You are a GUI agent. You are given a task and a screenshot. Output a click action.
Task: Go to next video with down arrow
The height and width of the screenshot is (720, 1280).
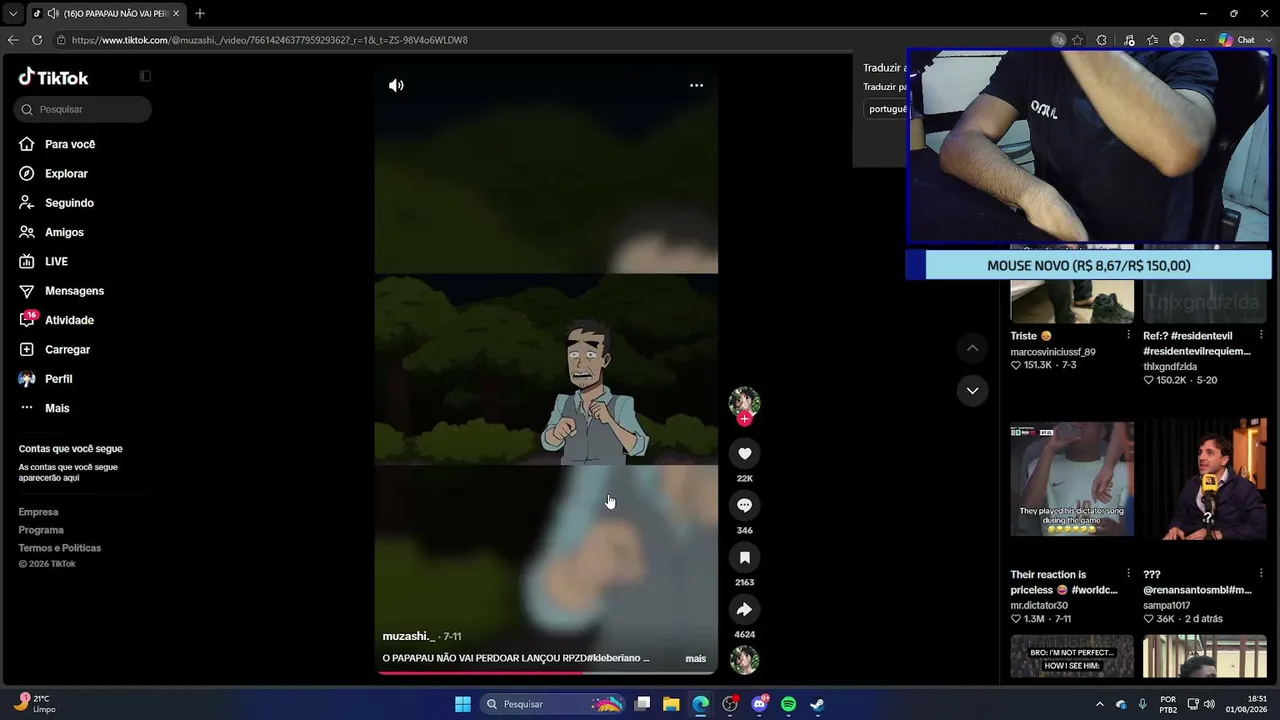(972, 390)
